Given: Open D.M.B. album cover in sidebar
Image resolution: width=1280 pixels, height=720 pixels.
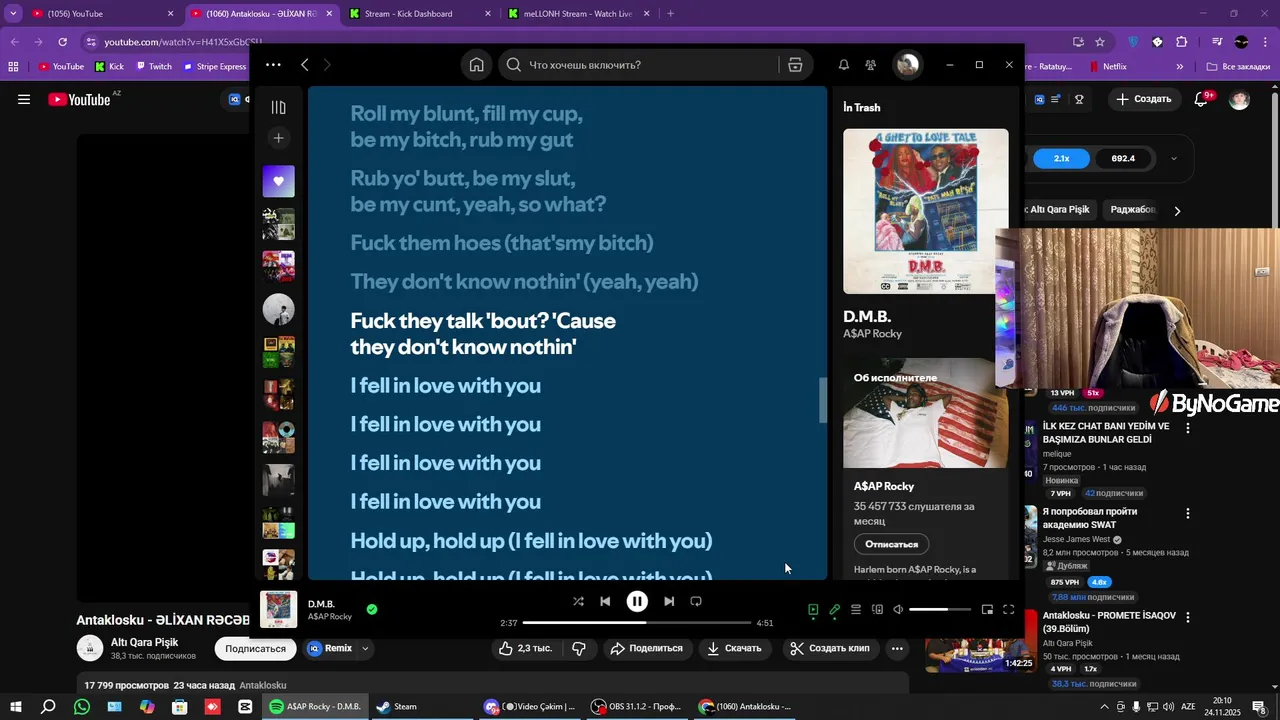Looking at the screenshot, I should [925, 211].
